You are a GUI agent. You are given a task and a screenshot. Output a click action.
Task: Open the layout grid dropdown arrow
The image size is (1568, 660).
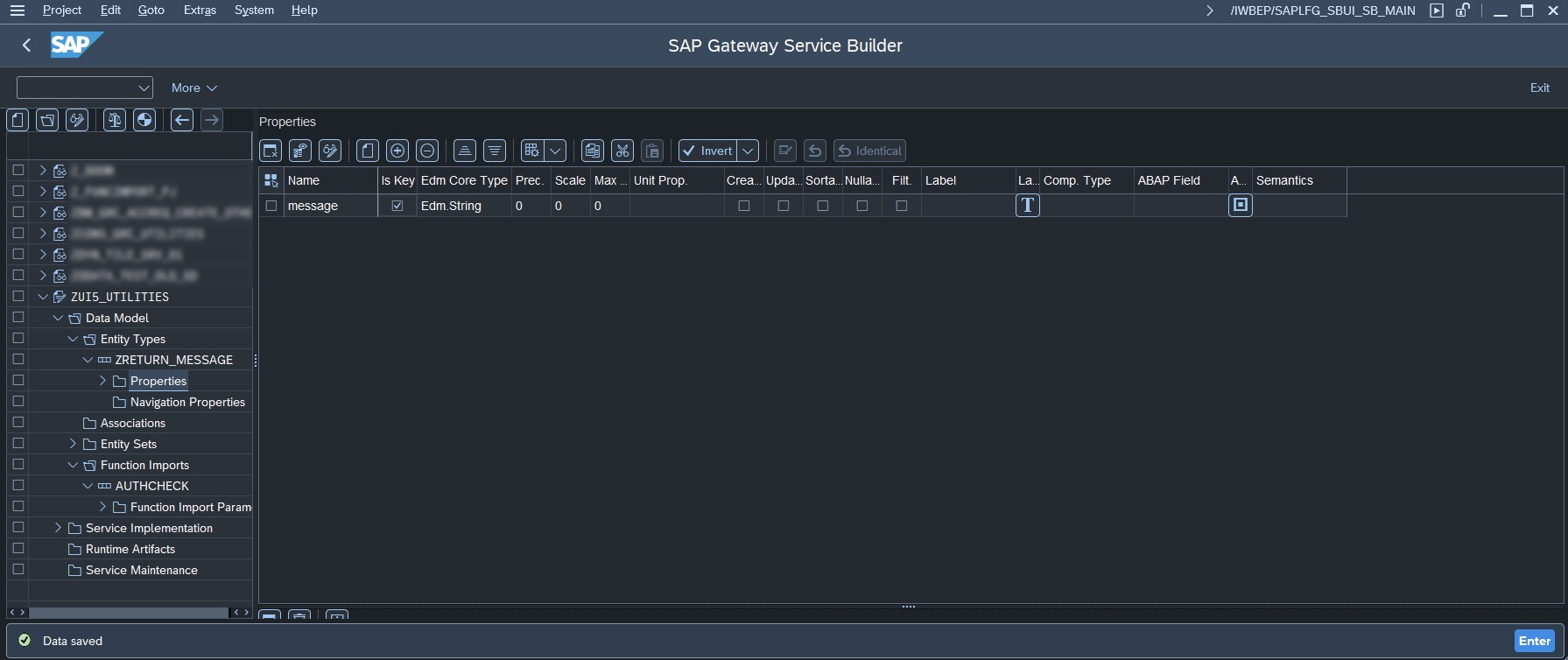coord(555,151)
